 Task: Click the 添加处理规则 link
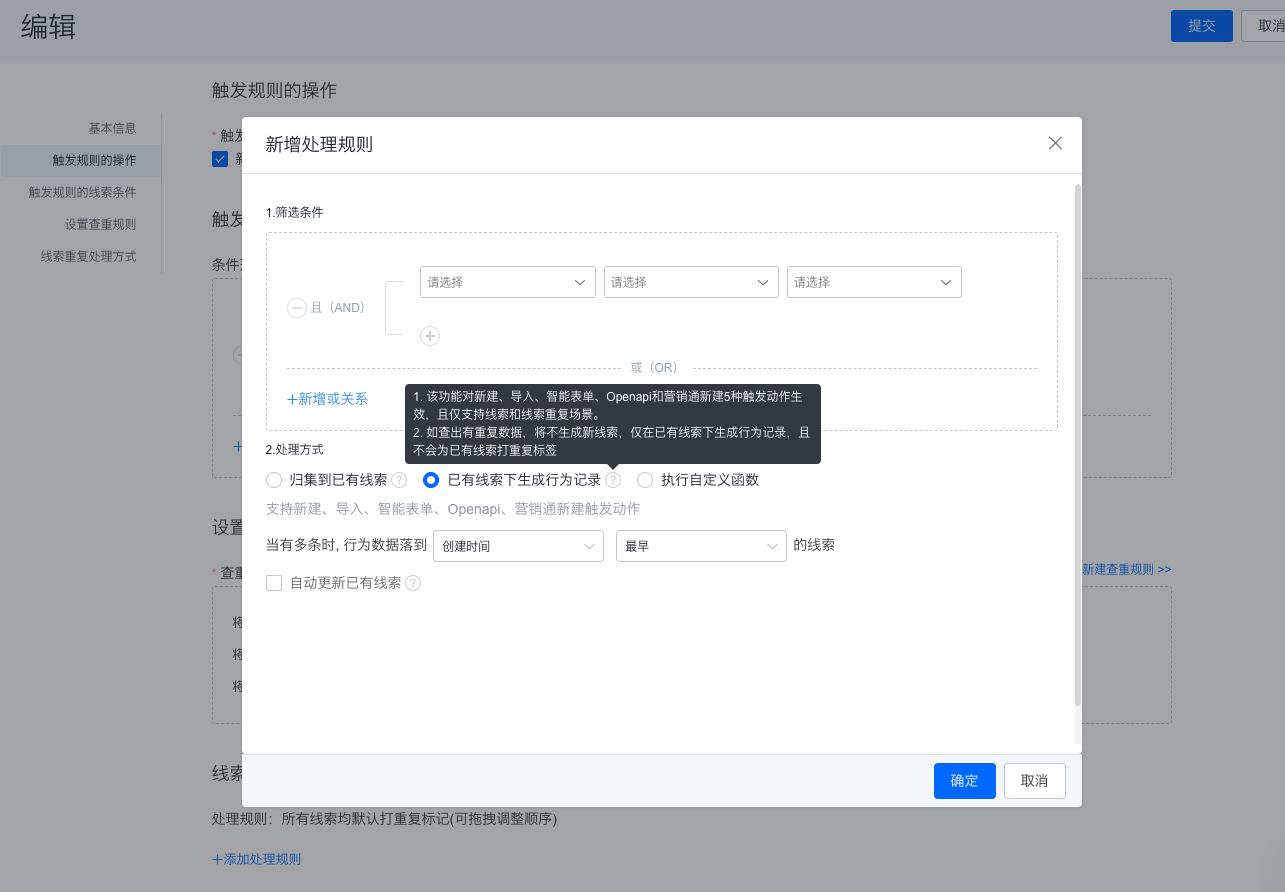click(x=256, y=858)
